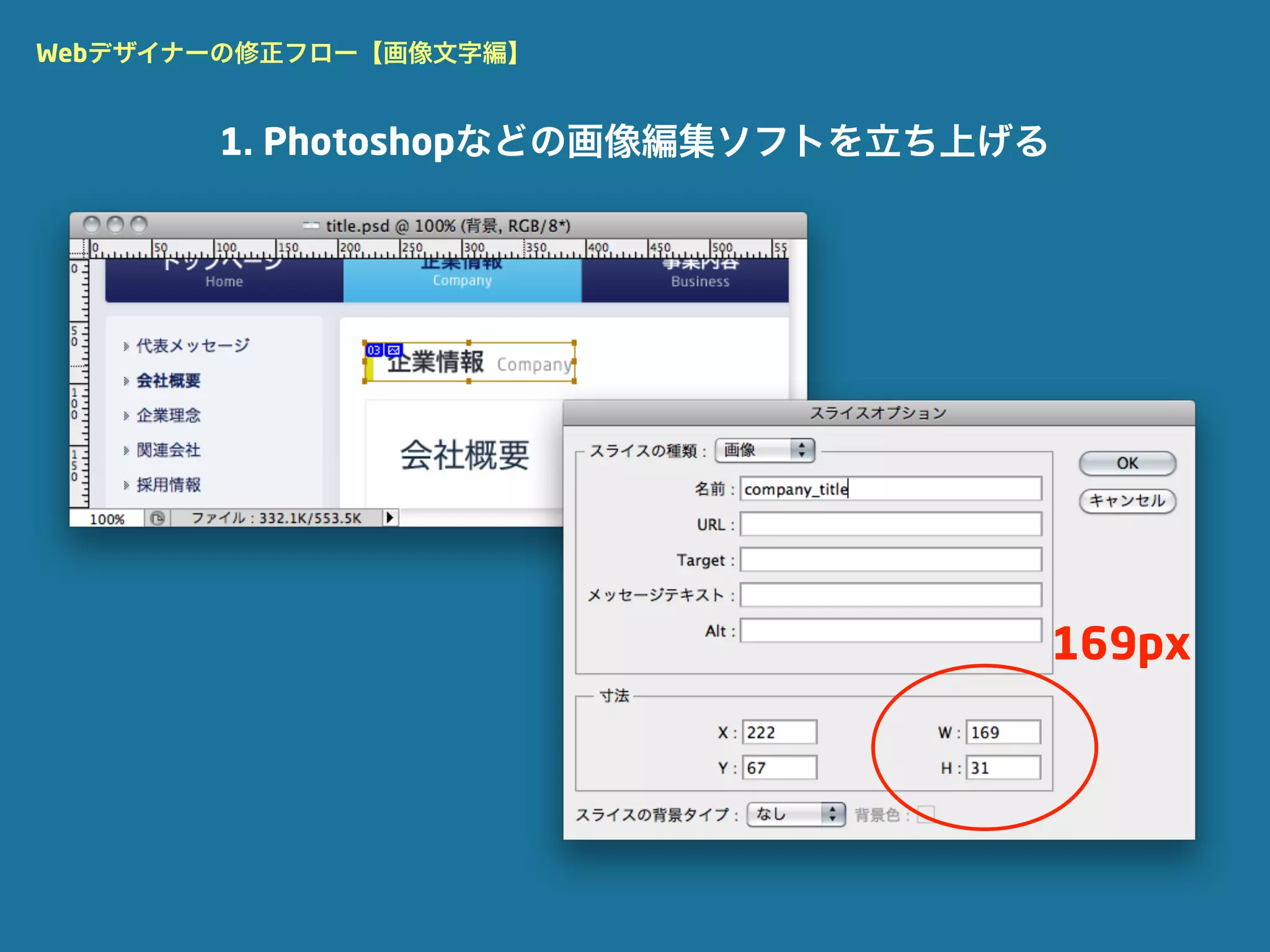Click the 企業理念 sidebar link
Screen dimensions: 1270x952
169,415
